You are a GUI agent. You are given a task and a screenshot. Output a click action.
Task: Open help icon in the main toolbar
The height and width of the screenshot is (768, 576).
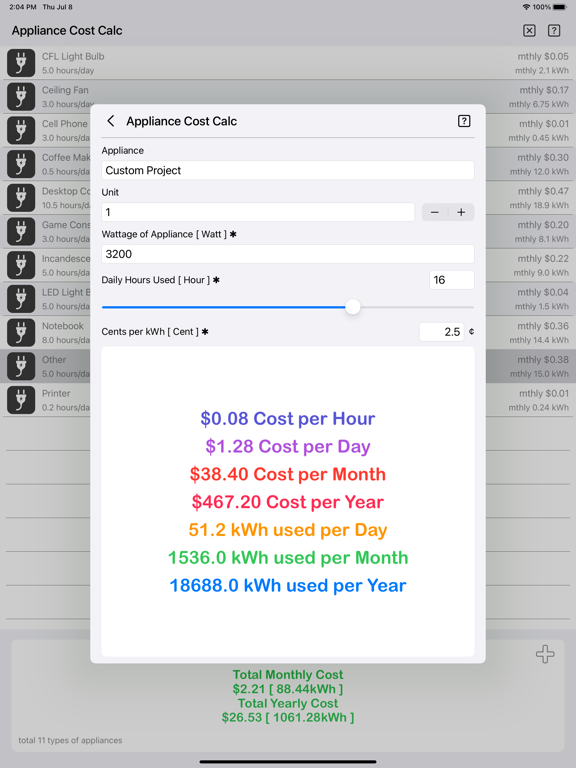tap(554, 30)
